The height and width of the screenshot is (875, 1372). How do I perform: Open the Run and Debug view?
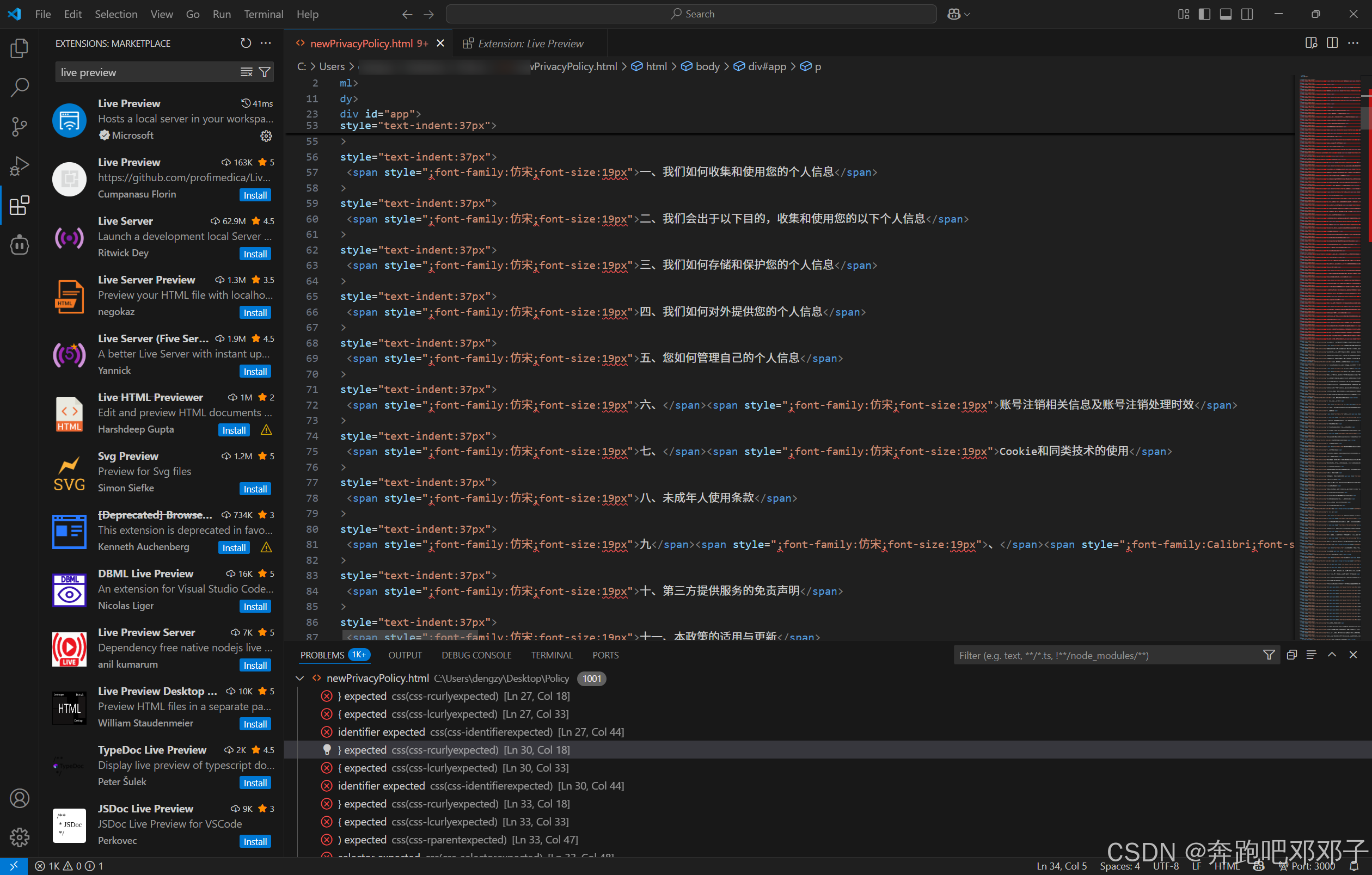[20, 165]
